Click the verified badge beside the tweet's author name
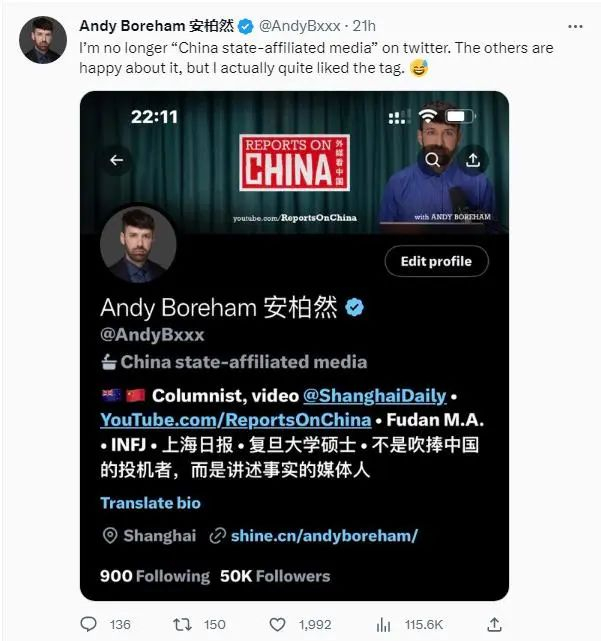The width and height of the screenshot is (601, 641). click(246, 27)
